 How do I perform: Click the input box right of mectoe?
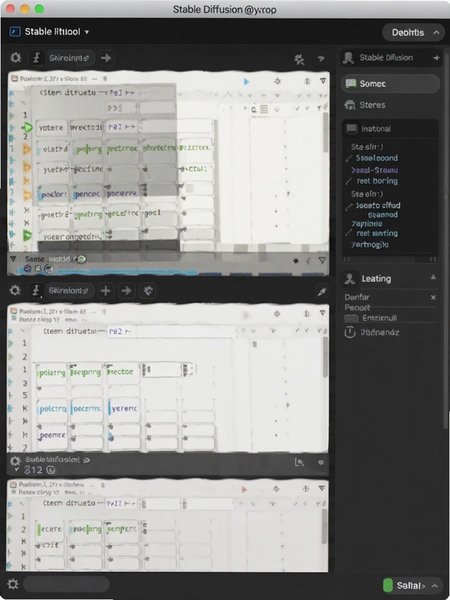coord(161,370)
